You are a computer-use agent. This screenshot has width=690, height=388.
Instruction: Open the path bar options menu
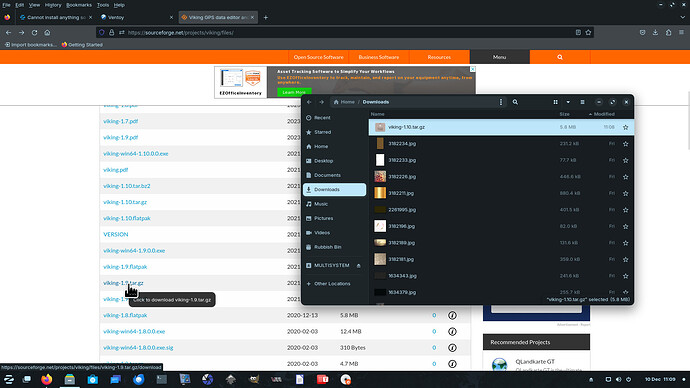501,102
